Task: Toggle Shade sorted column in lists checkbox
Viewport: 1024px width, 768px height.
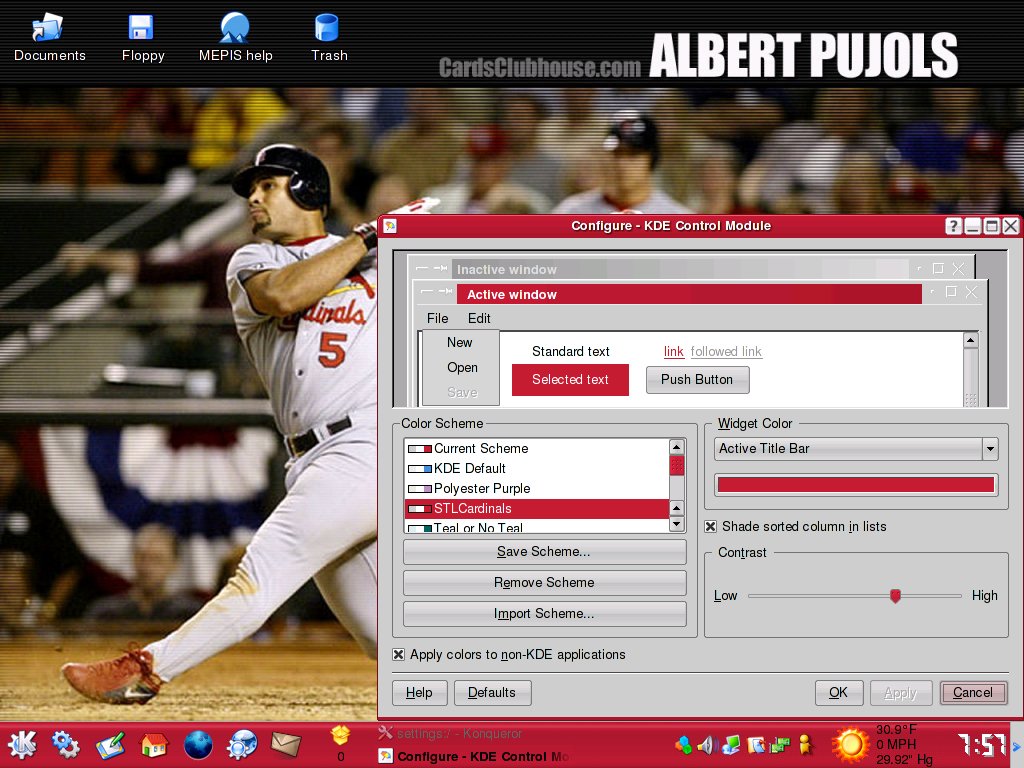Action: tap(711, 526)
